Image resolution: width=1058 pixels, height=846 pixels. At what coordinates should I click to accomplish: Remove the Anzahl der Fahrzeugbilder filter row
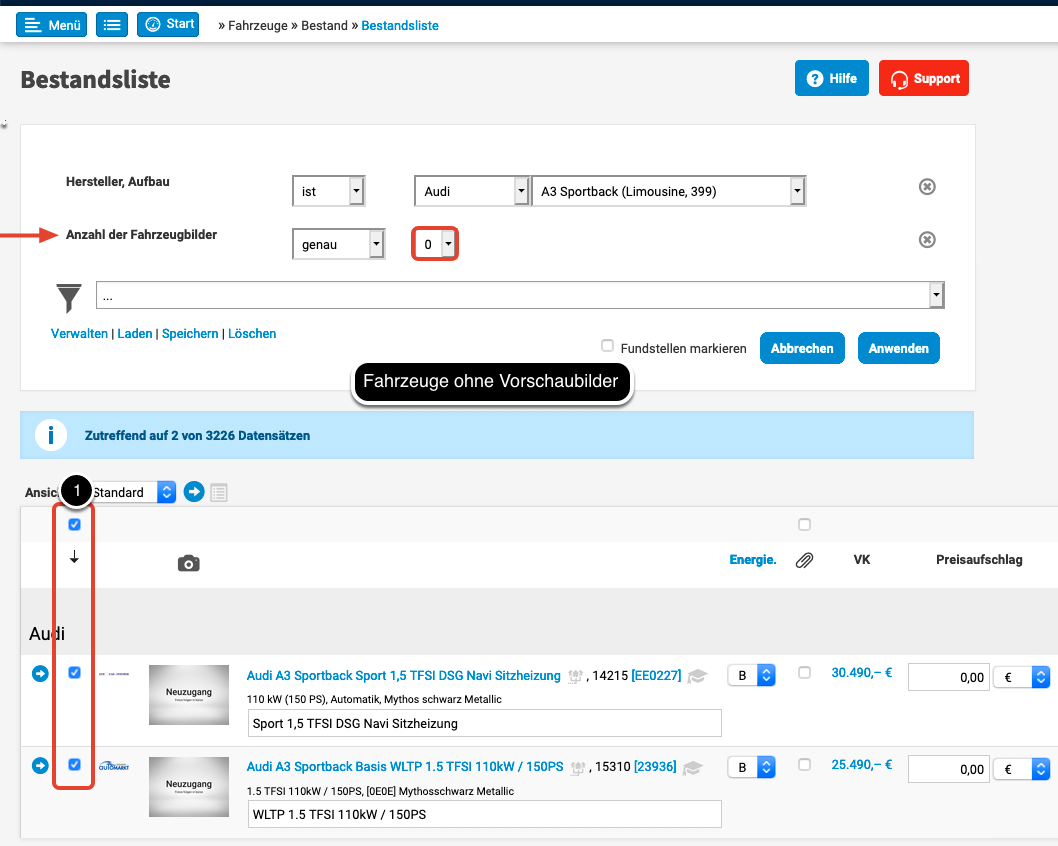(x=927, y=240)
